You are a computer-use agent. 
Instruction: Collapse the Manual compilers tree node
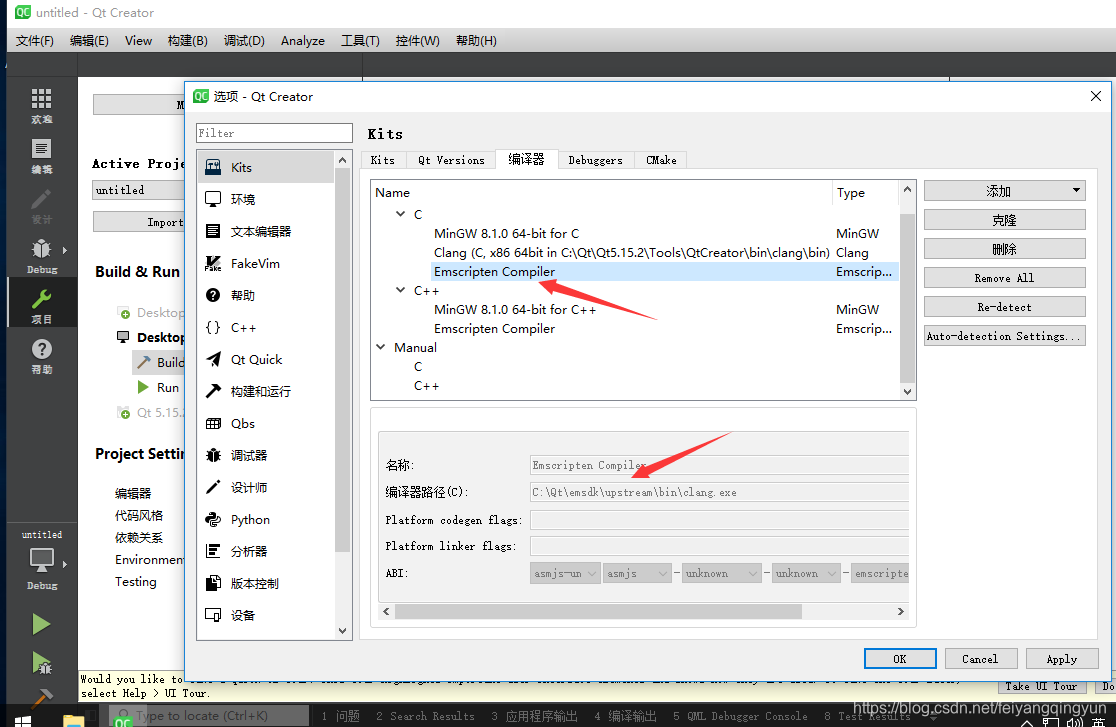click(381, 348)
